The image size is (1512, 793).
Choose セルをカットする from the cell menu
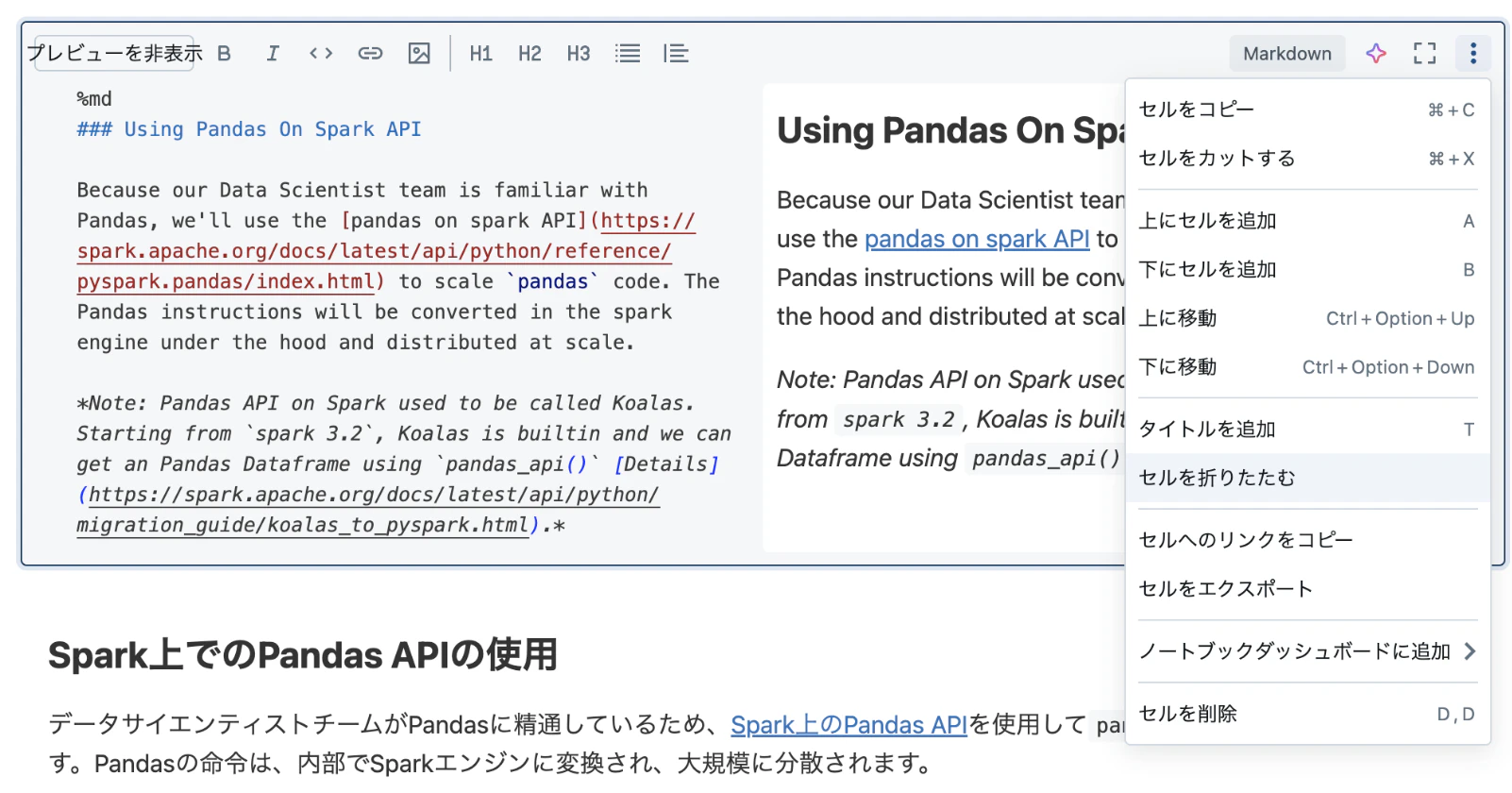[x=1307, y=159]
